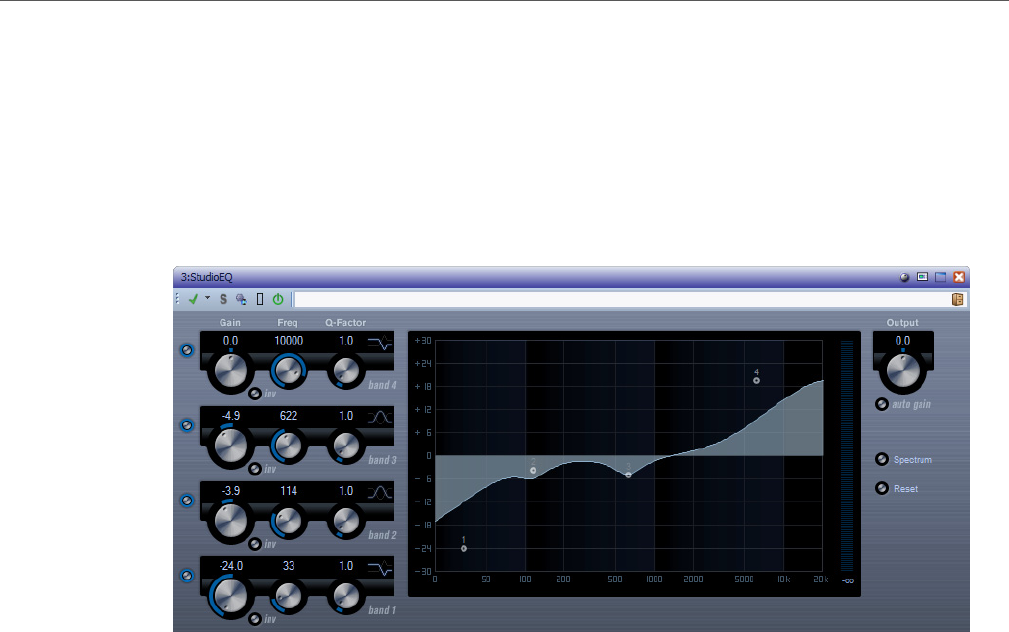Screen dimensions: 1009x632
Task: Click the toolbar drag handle dots
Action: (x=177, y=299)
